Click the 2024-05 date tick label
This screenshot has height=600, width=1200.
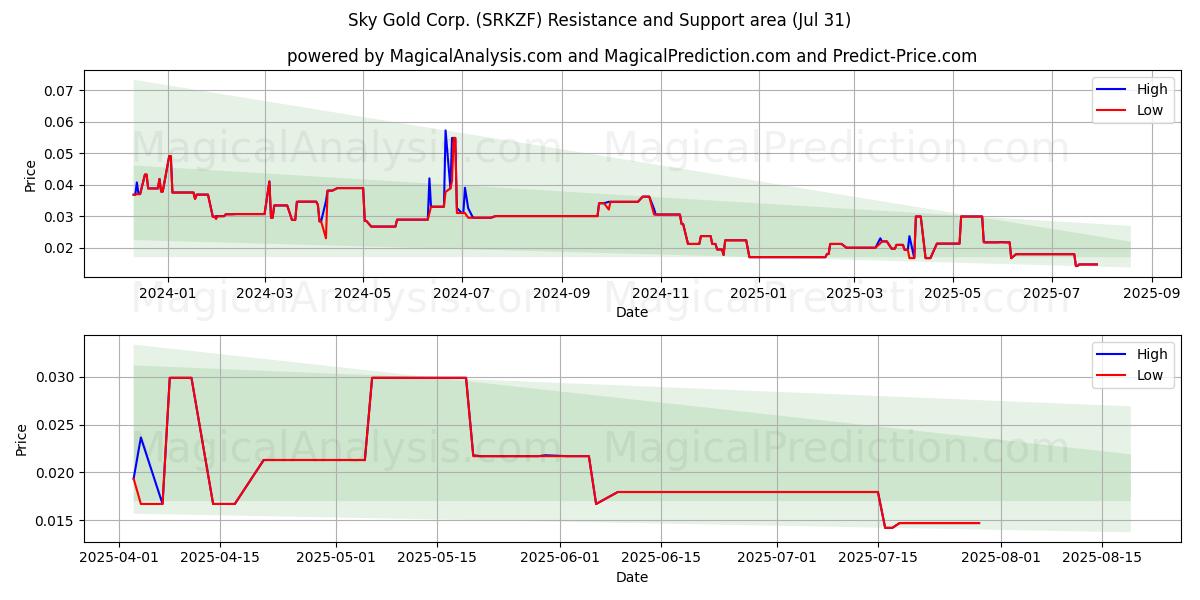click(x=362, y=293)
